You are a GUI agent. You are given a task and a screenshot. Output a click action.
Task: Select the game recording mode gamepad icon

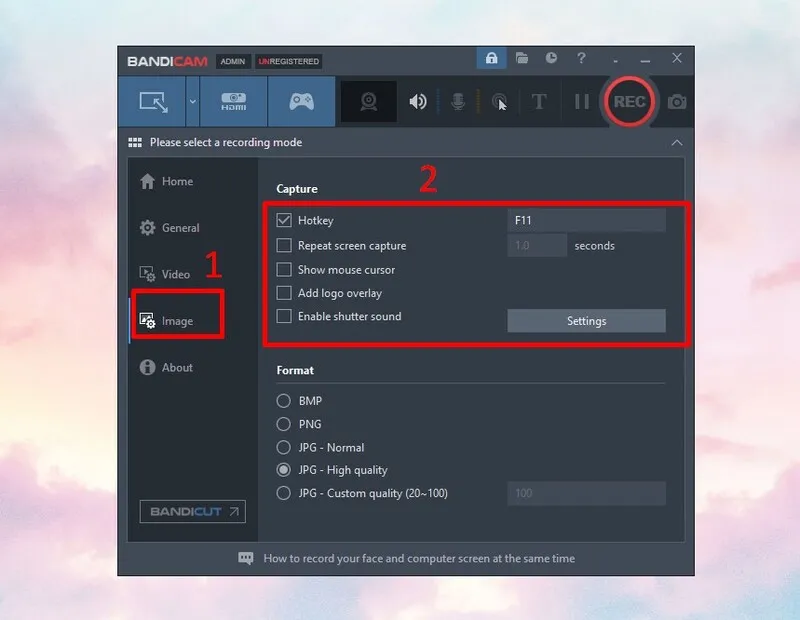point(301,101)
